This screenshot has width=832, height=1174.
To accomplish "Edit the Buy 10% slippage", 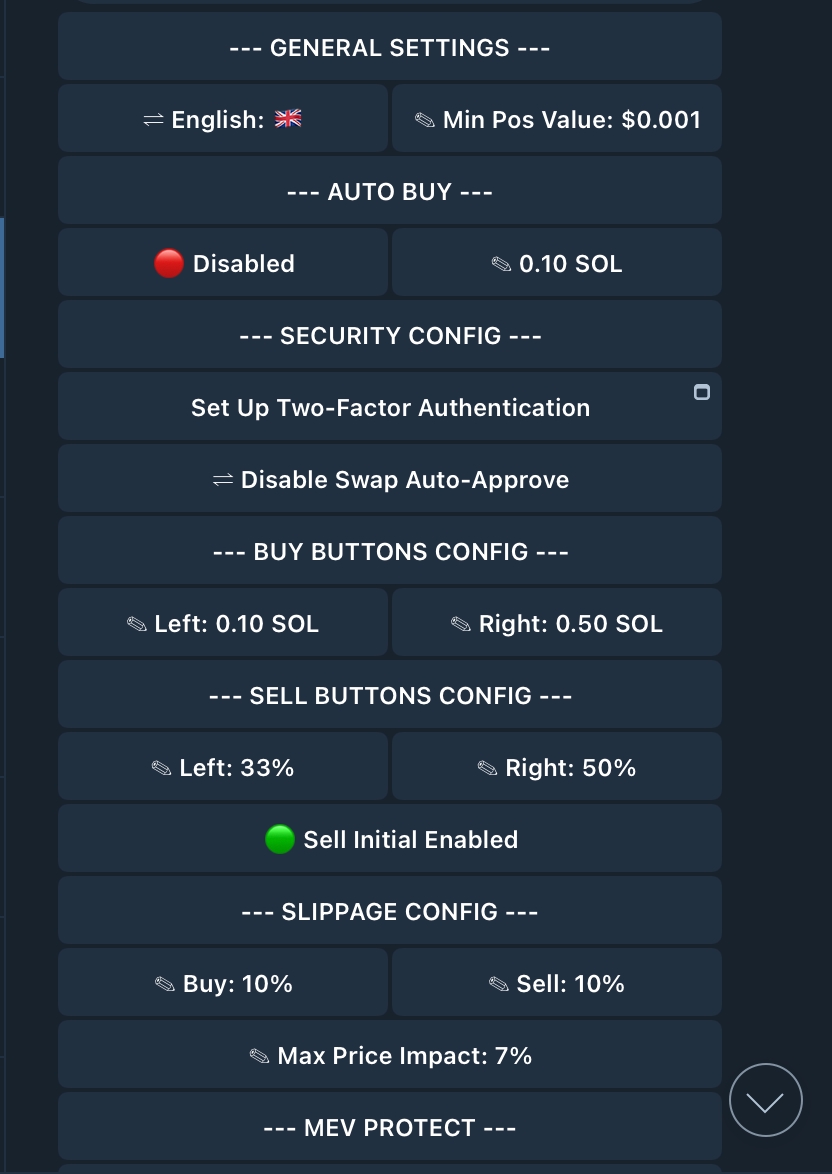I will point(223,983).
